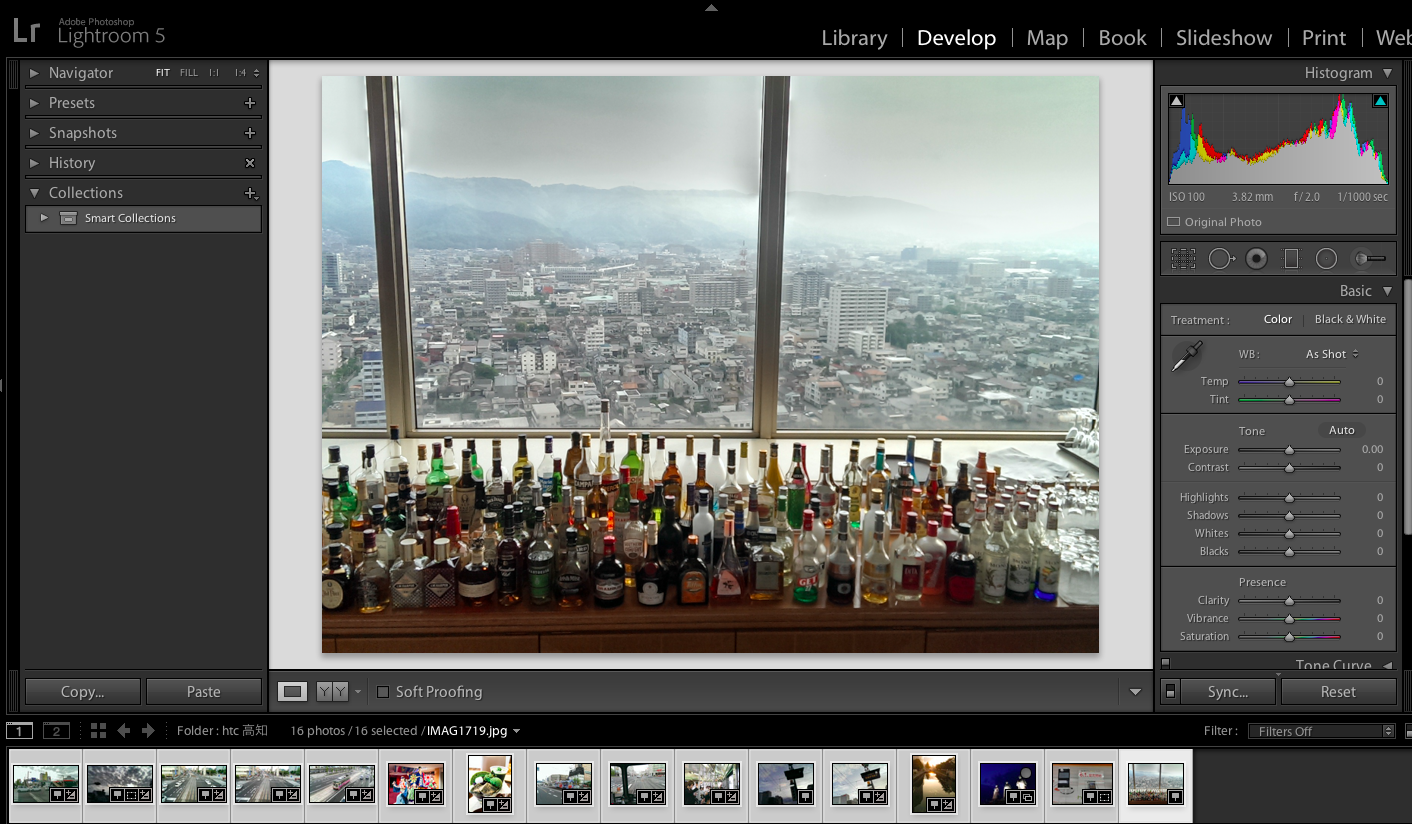Toggle the highlight clipping indicator
The image size is (1412, 824).
tap(1380, 101)
